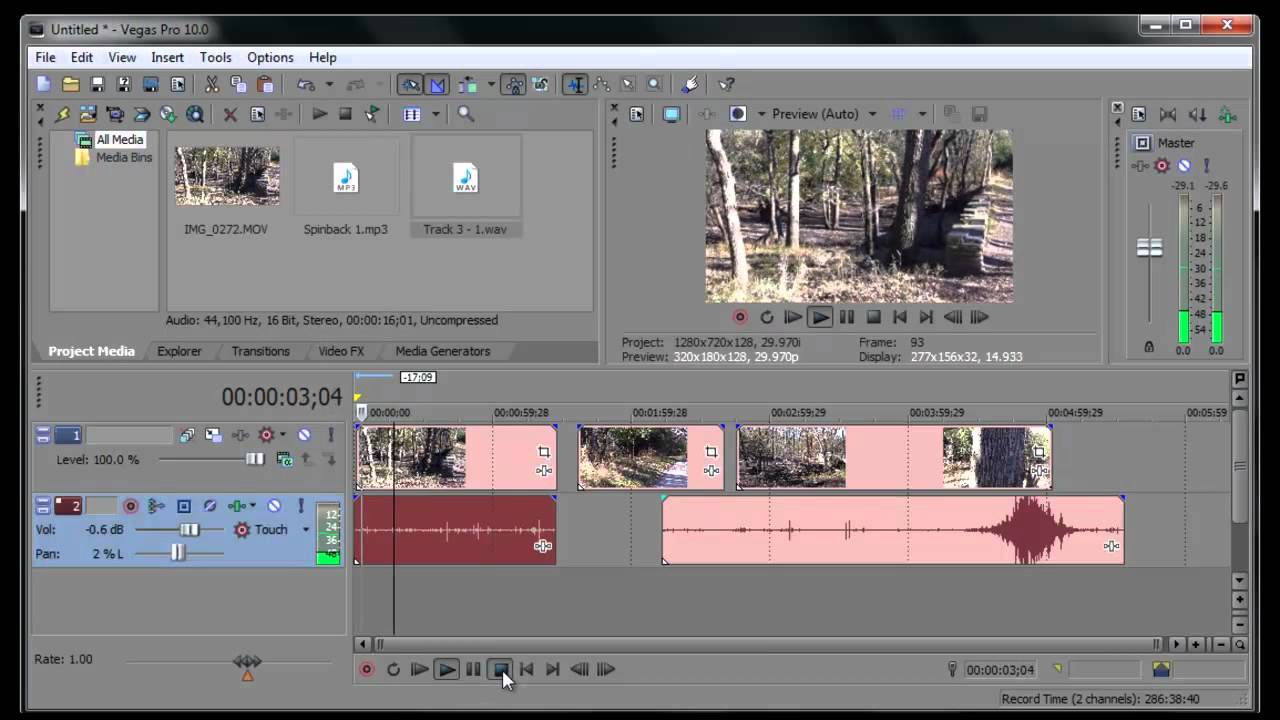
Task: Open video track 1 automation settings dropdown
Action: point(283,435)
